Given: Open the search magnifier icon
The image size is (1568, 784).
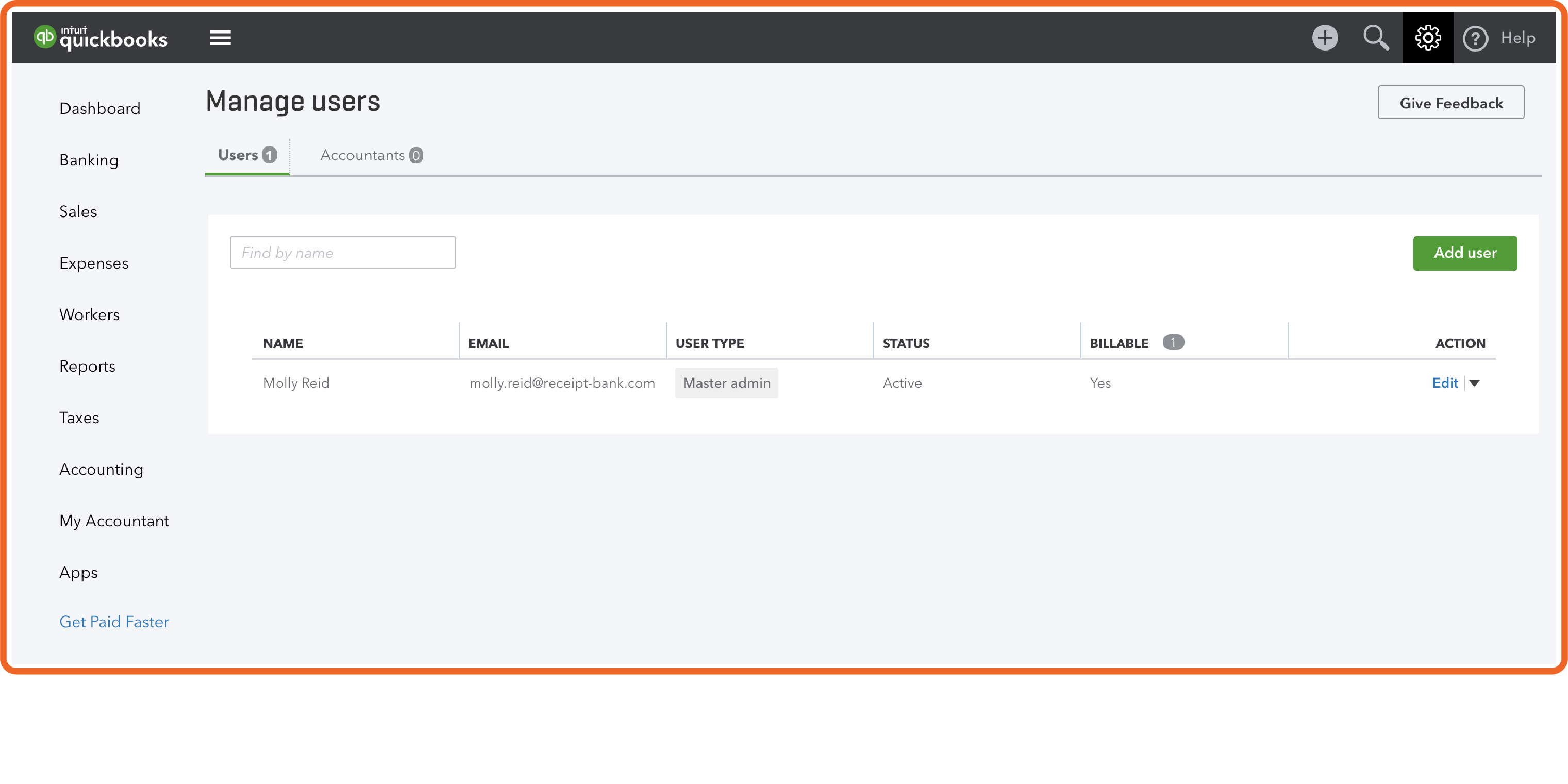Looking at the screenshot, I should point(1376,38).
